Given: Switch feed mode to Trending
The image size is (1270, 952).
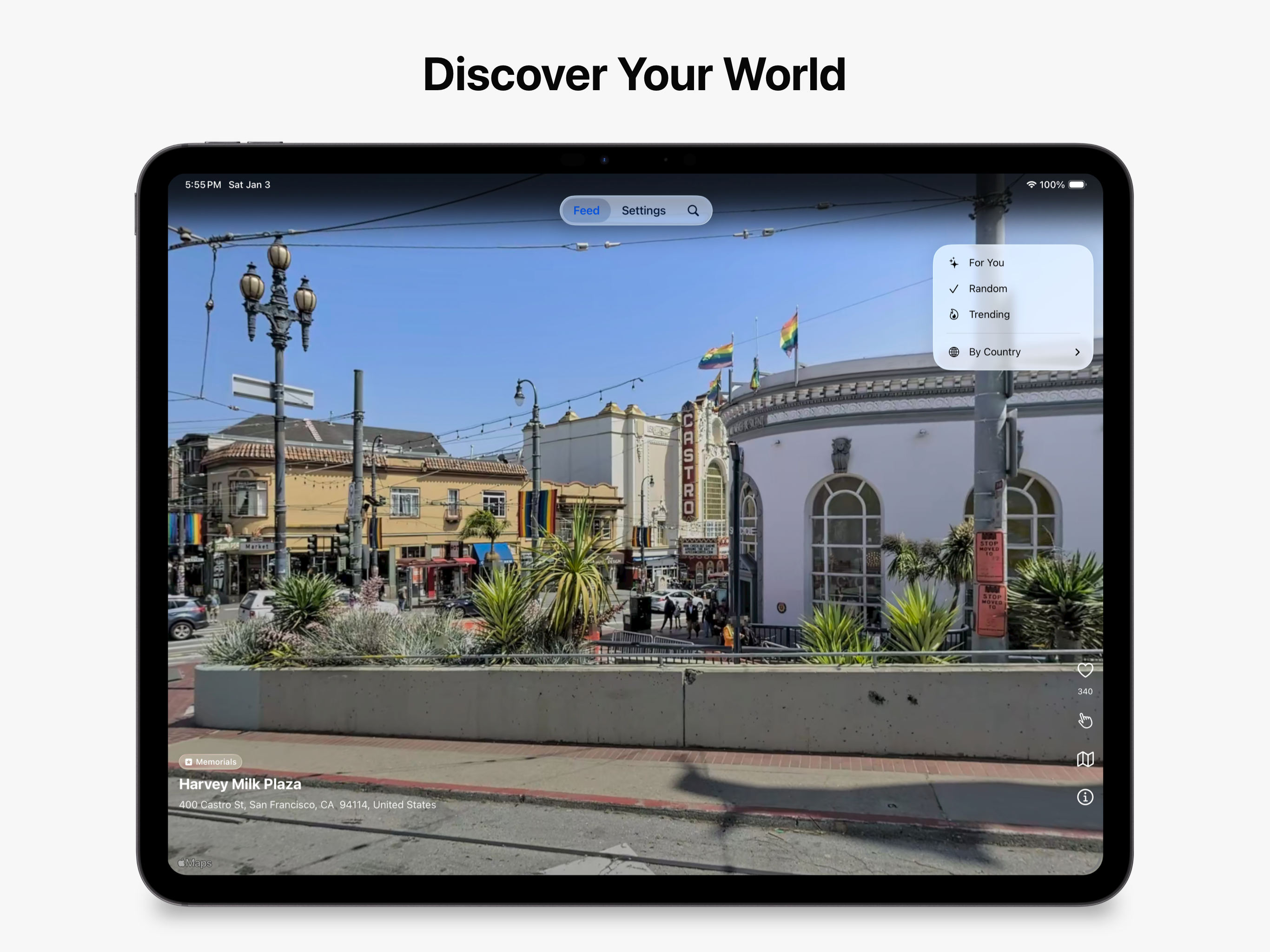Looking at the screenshot, I should pos(989,315).
